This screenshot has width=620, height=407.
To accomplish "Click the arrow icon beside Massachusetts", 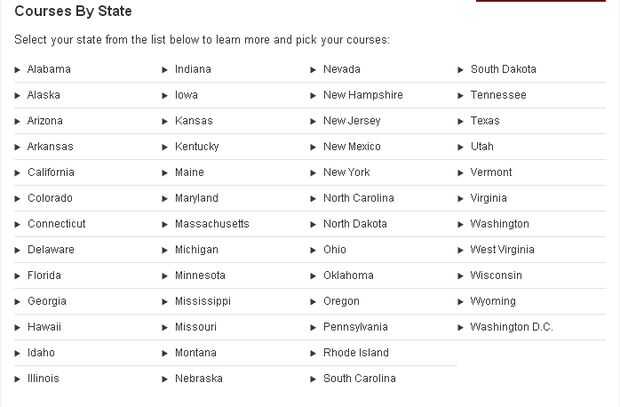I will 165,224.
